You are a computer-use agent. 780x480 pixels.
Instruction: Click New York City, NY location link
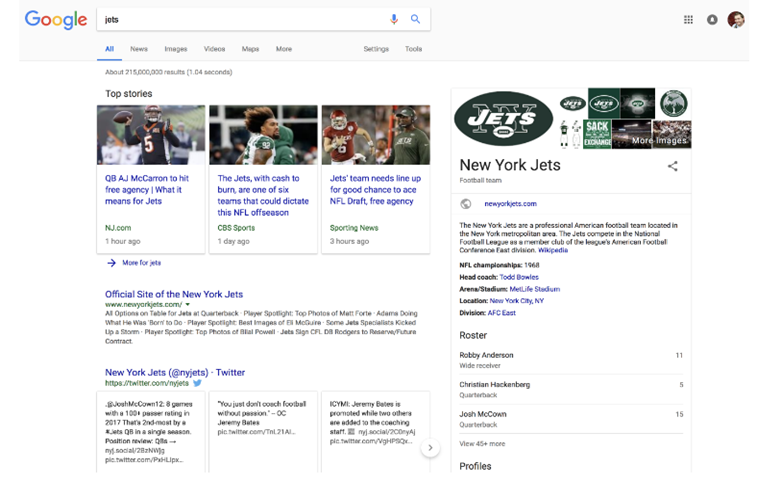pyautogui.click(x=516, y=301)
